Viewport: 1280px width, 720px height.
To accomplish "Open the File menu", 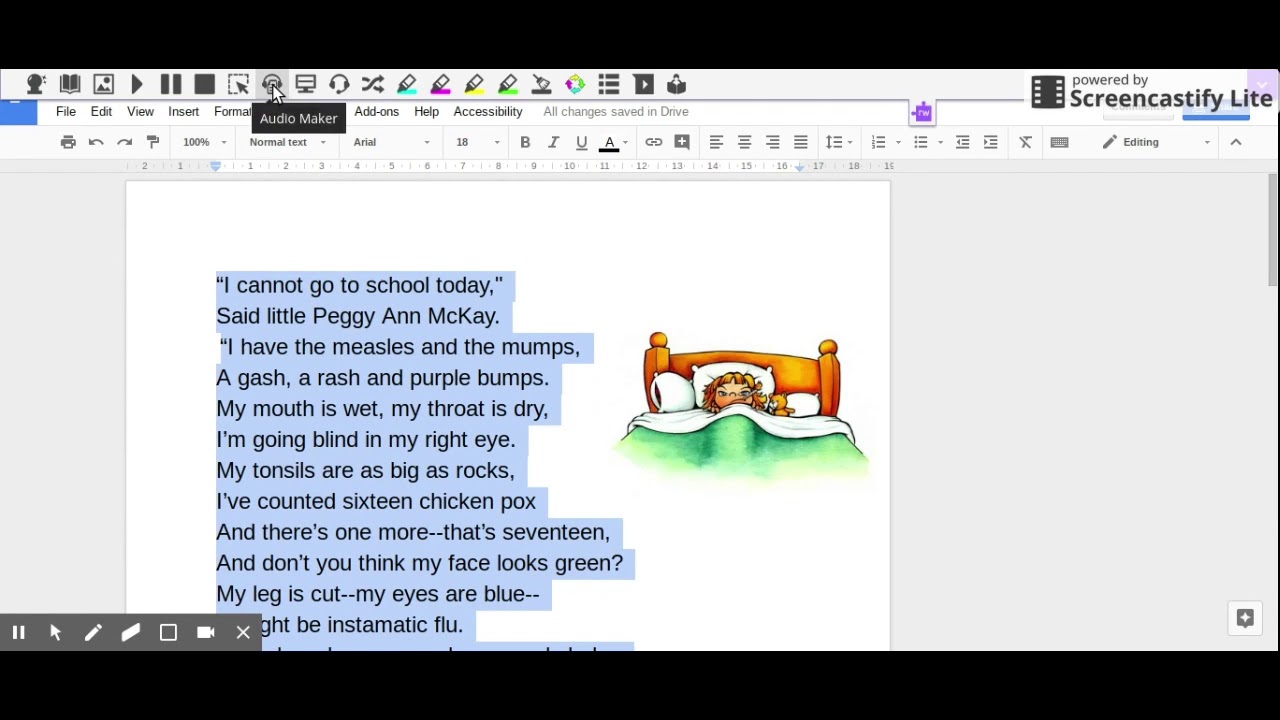I will click(66, 112).
